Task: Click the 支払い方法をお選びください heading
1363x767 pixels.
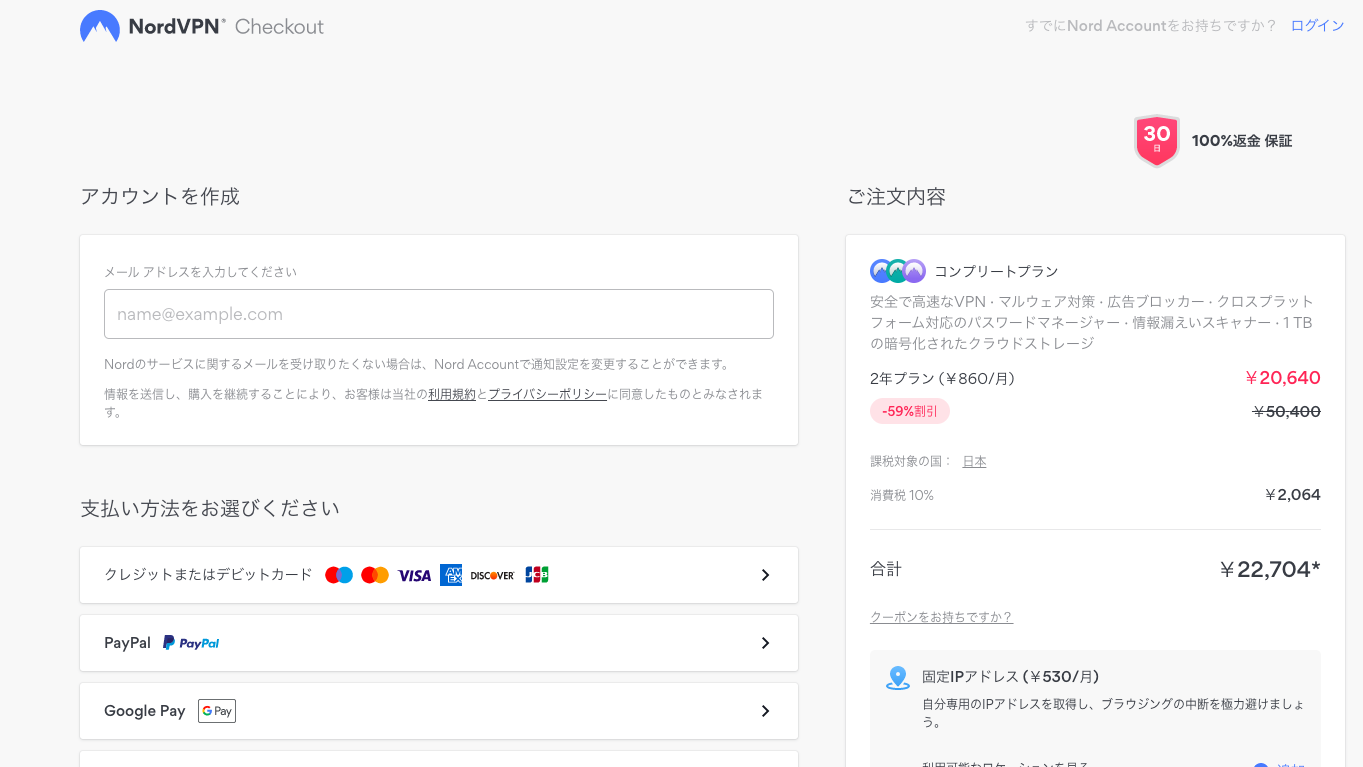Action: (210, 508)
